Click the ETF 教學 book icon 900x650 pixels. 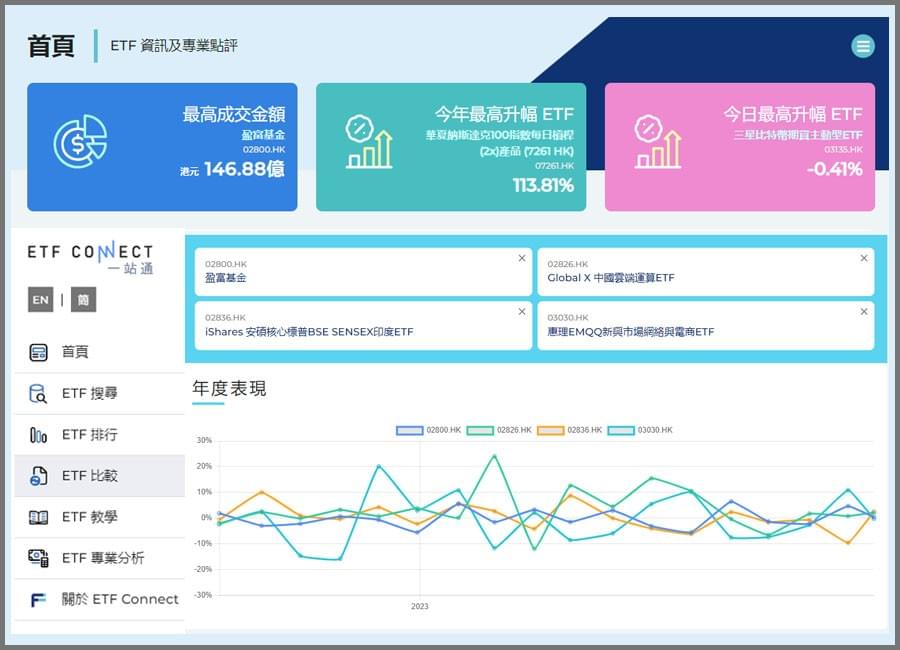38,517
